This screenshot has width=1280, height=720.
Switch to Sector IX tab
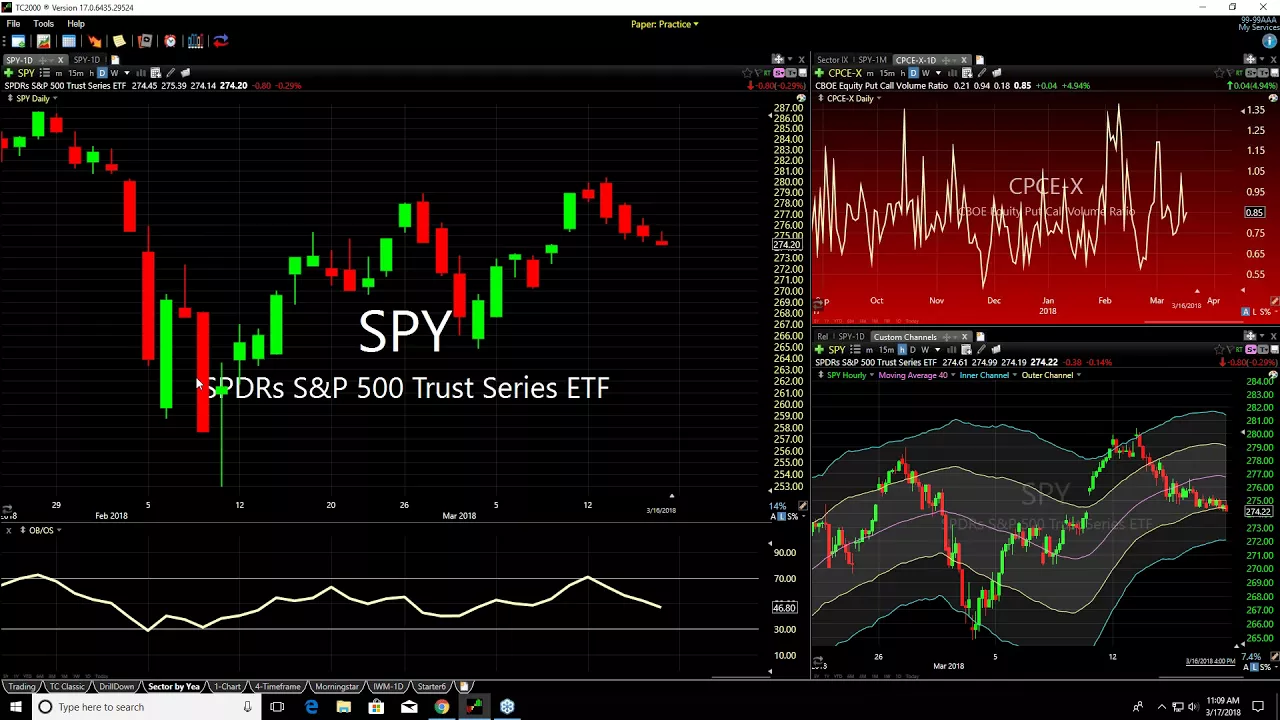point(833,60)
